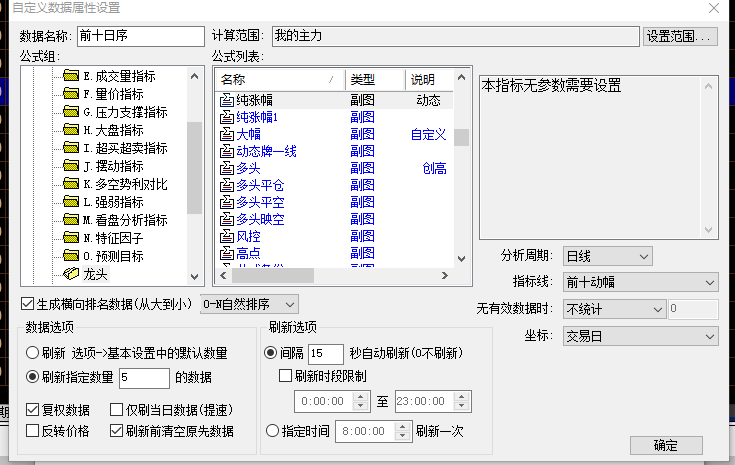Click folder icon of J.摆动指标
The image size is (735, 465).
click(x=71, y=165)
